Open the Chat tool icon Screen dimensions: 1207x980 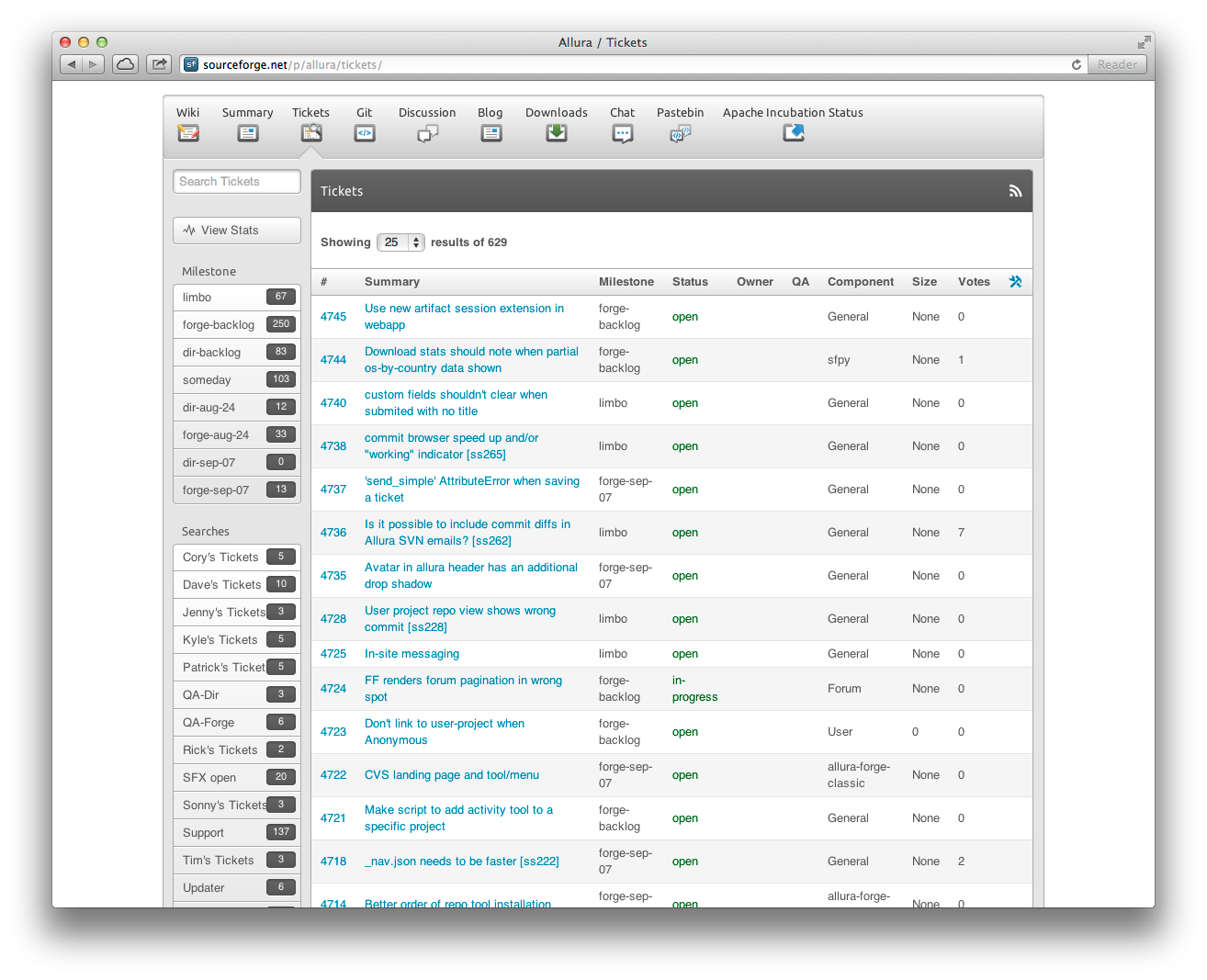(x=623, y=133)
